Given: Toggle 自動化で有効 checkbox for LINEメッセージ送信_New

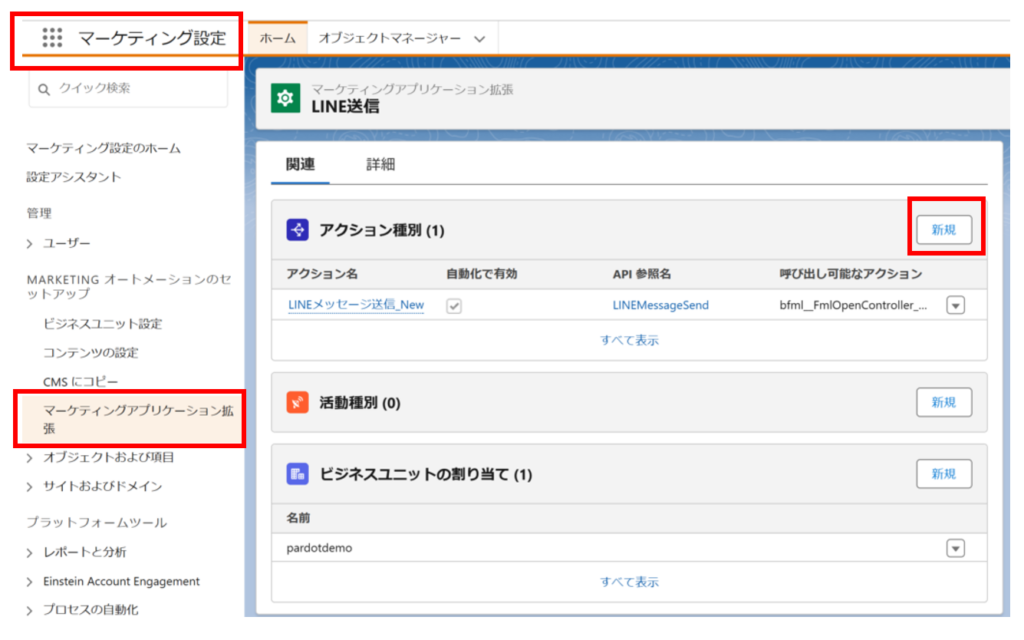Looking at the screenshot, I should pyautogui.click(x=454, y=305).
